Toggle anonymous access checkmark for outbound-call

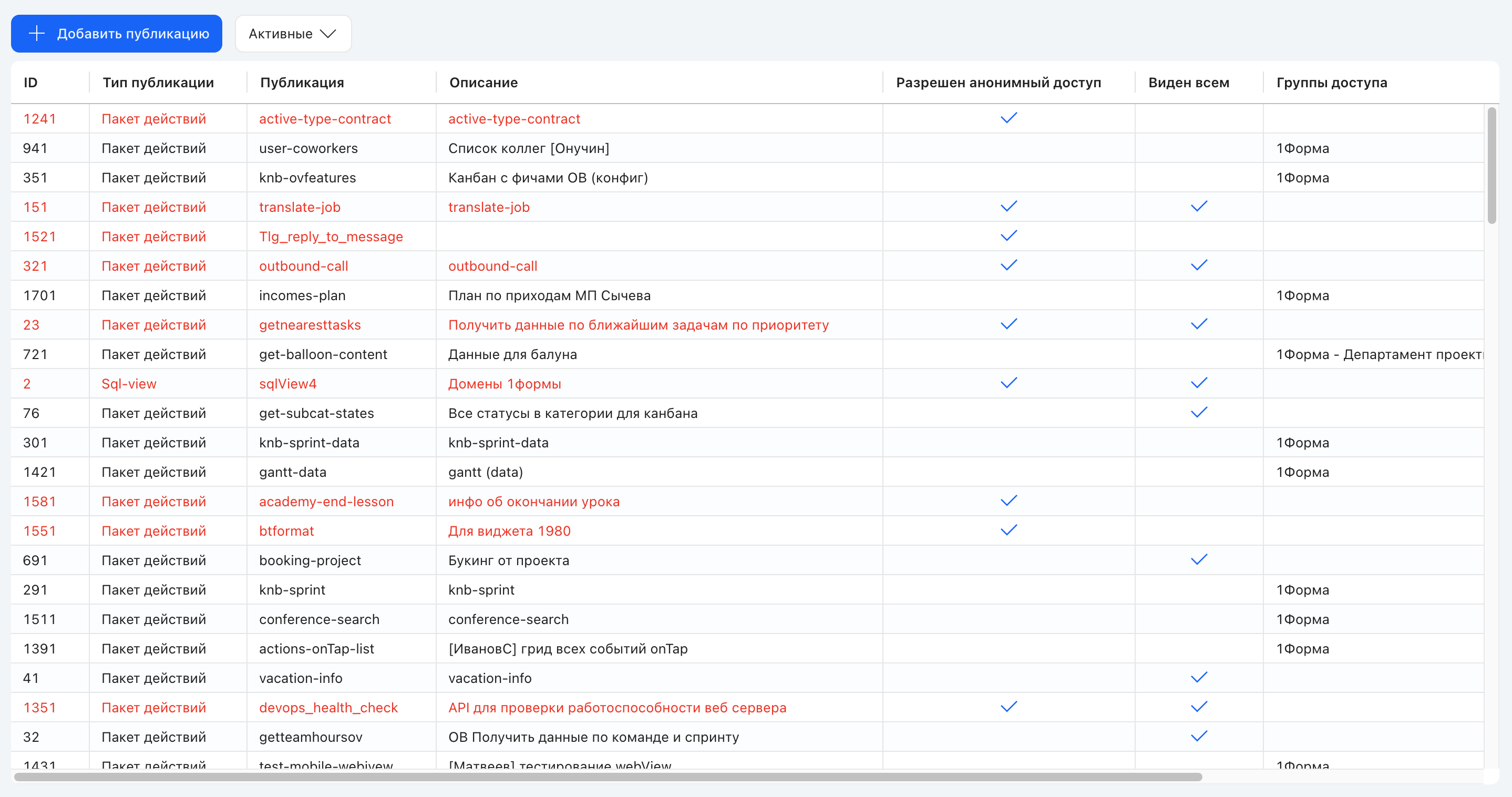click(x=1009, y=265)
